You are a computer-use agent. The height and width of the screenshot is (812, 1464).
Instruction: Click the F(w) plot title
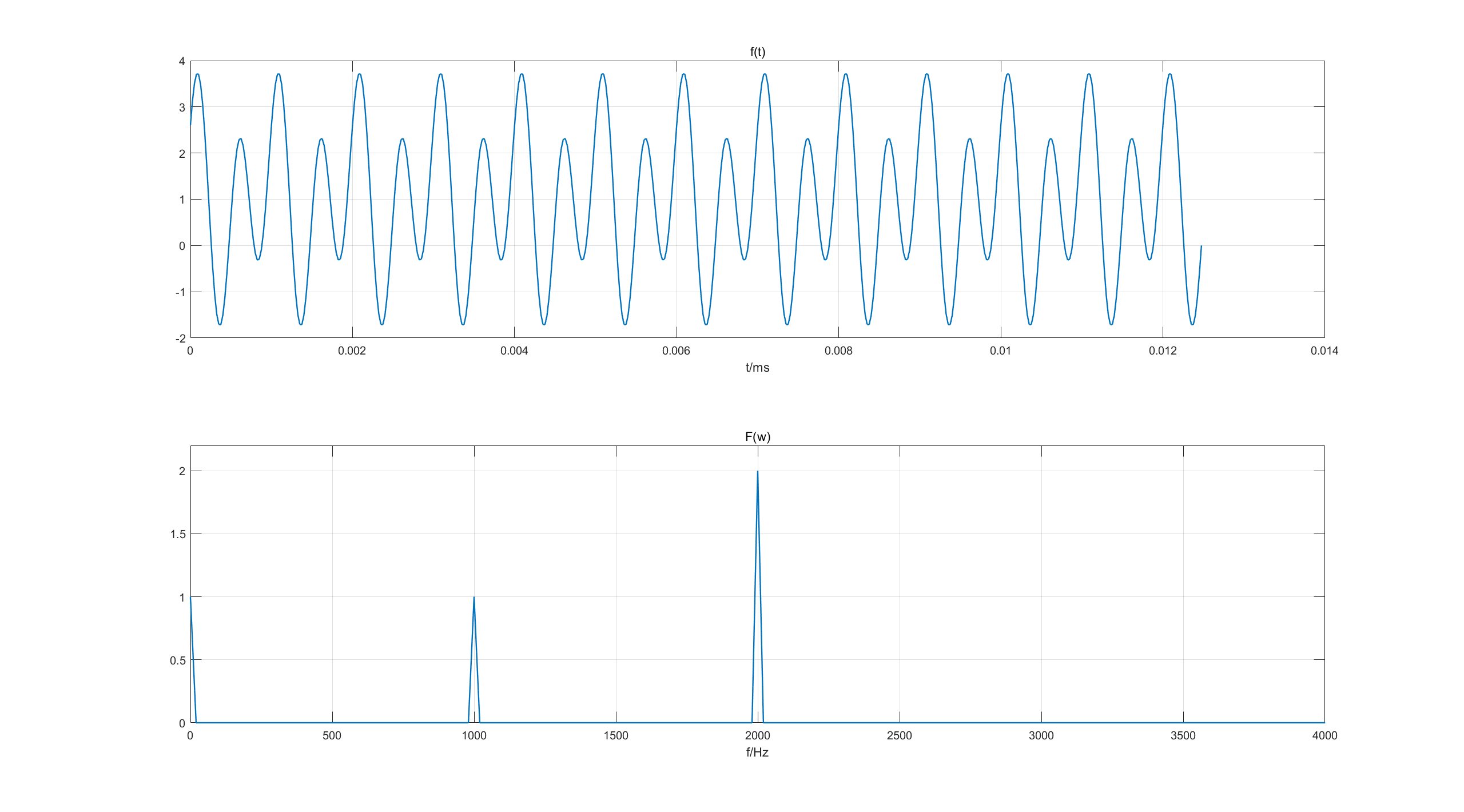point(757,437)
